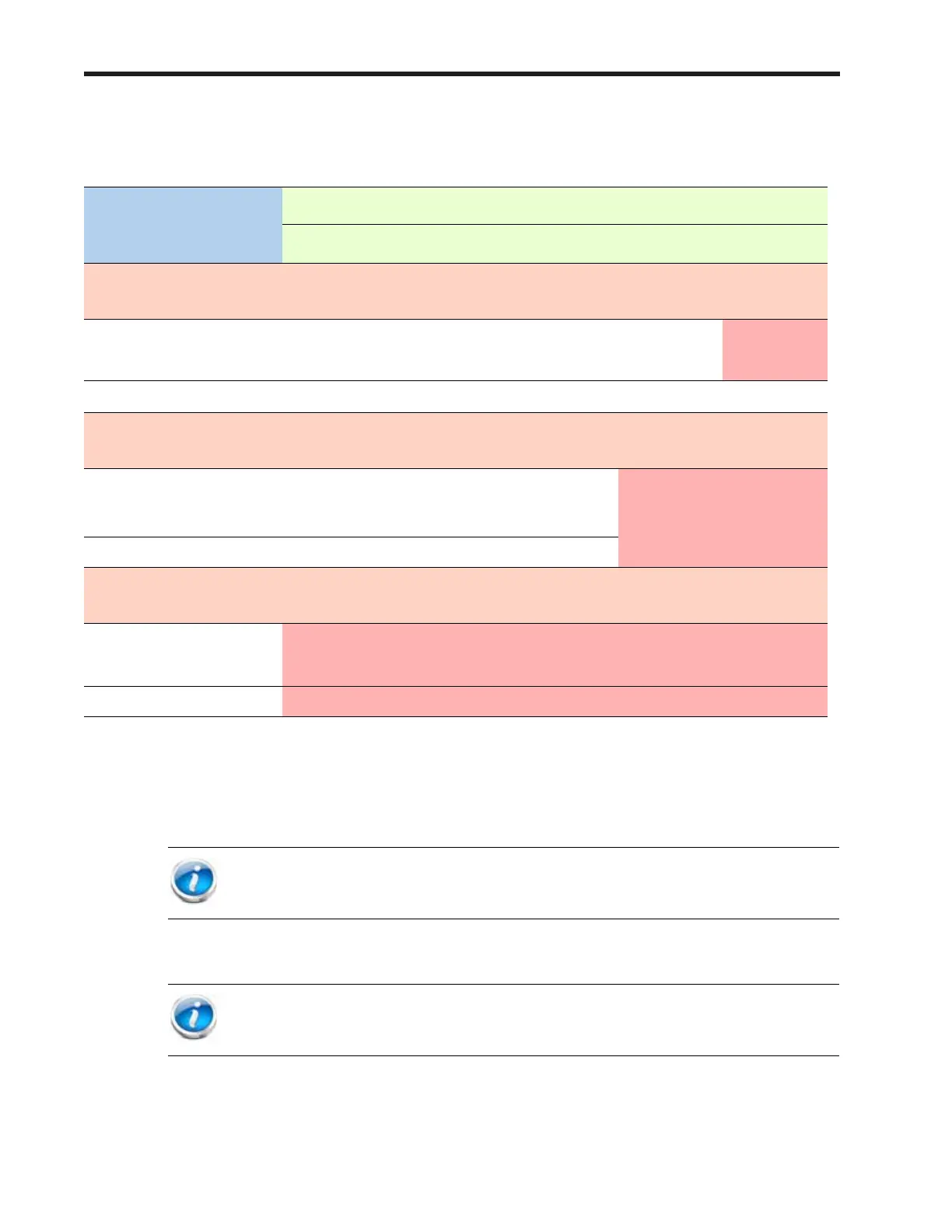Click the lower blue info note icon
The image size is (952, 1232).
(193, 1017)
